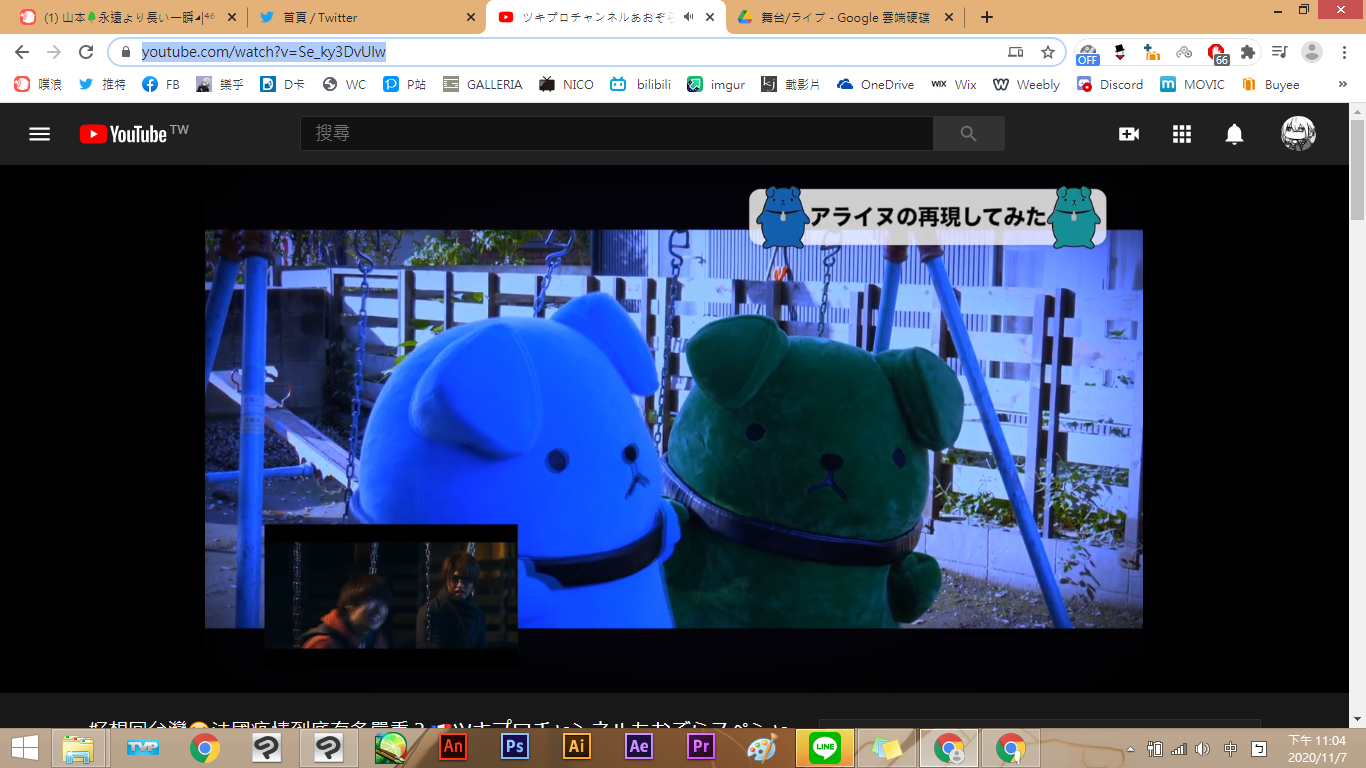Click the gray linked-circles extension icon
The height and width of the screenshot is (768, 1366).
[1184, 52]
